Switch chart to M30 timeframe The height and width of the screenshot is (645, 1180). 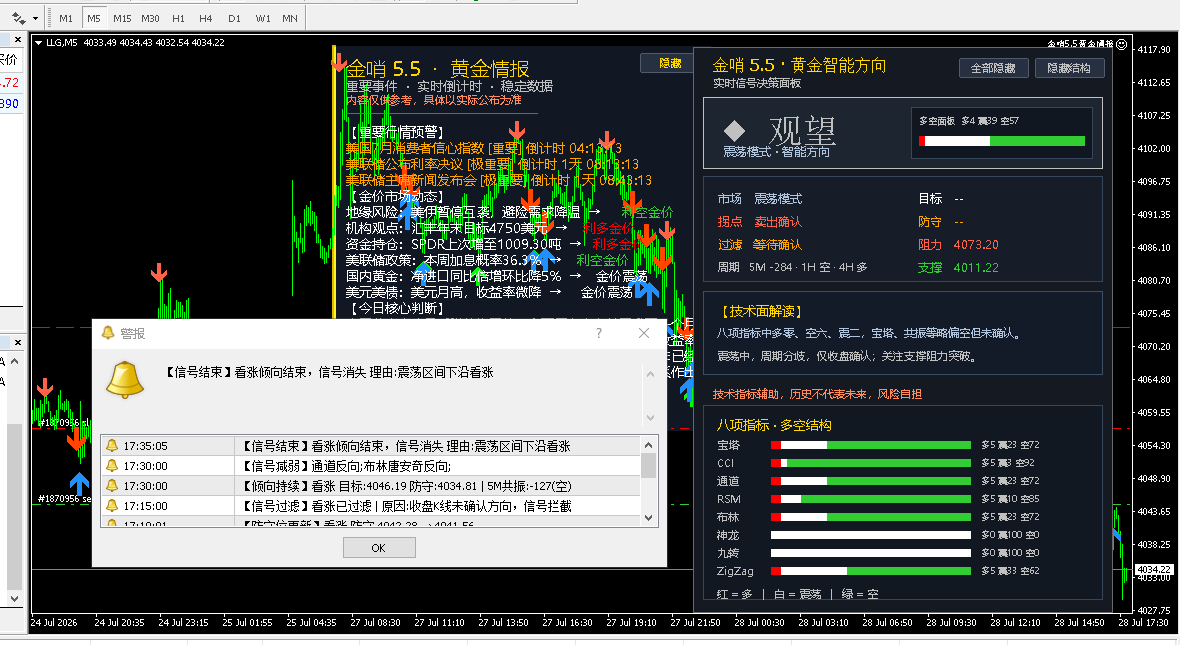(151, 18)
